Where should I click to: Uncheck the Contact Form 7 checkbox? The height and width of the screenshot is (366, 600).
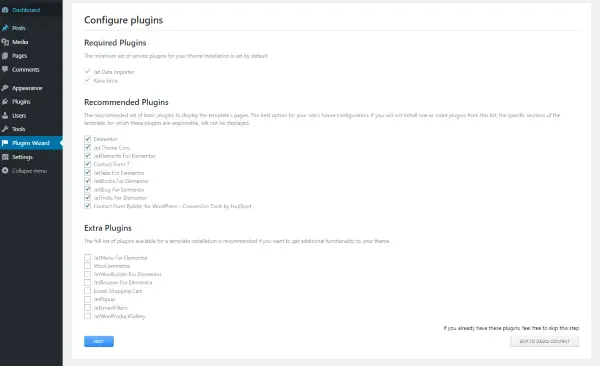88,164
